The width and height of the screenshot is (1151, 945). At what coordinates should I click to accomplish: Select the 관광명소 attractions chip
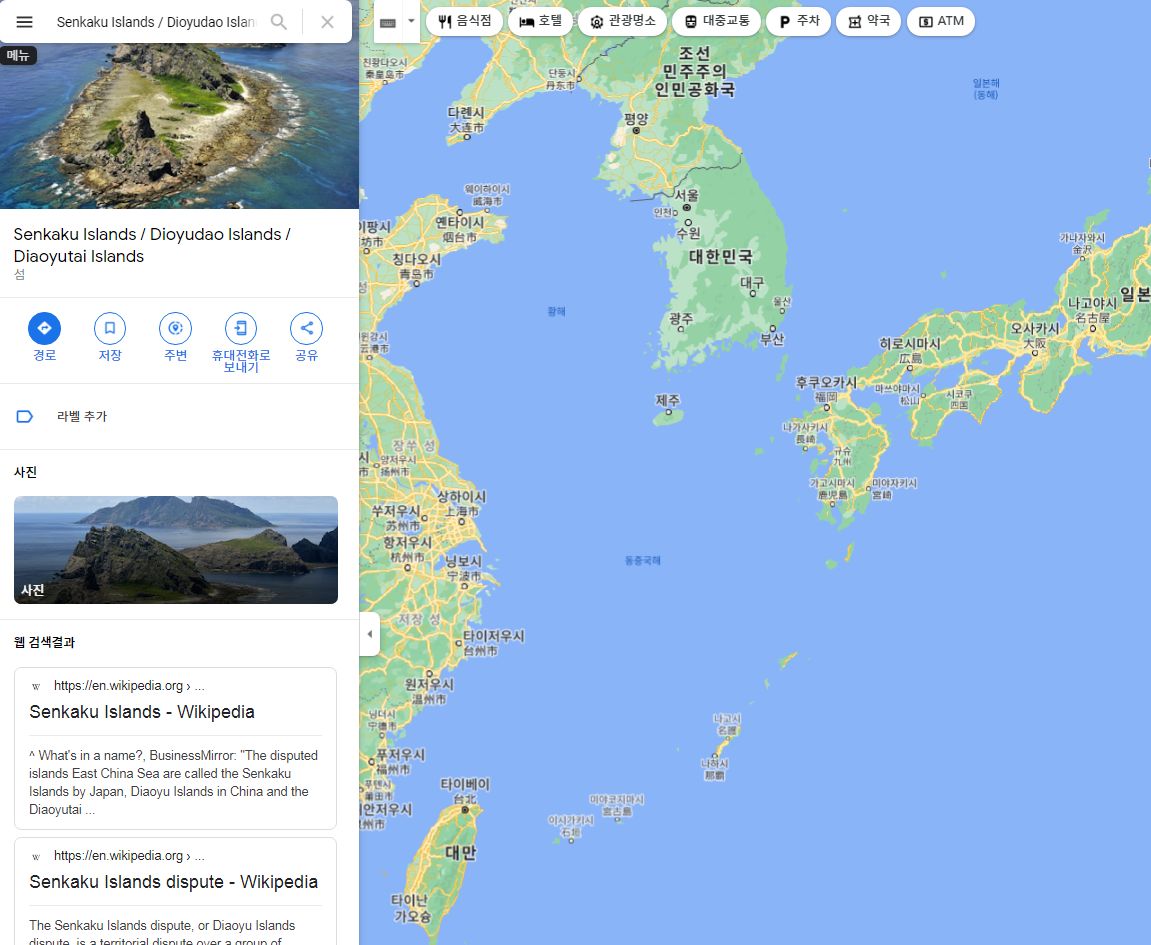(x=622, y=21)
